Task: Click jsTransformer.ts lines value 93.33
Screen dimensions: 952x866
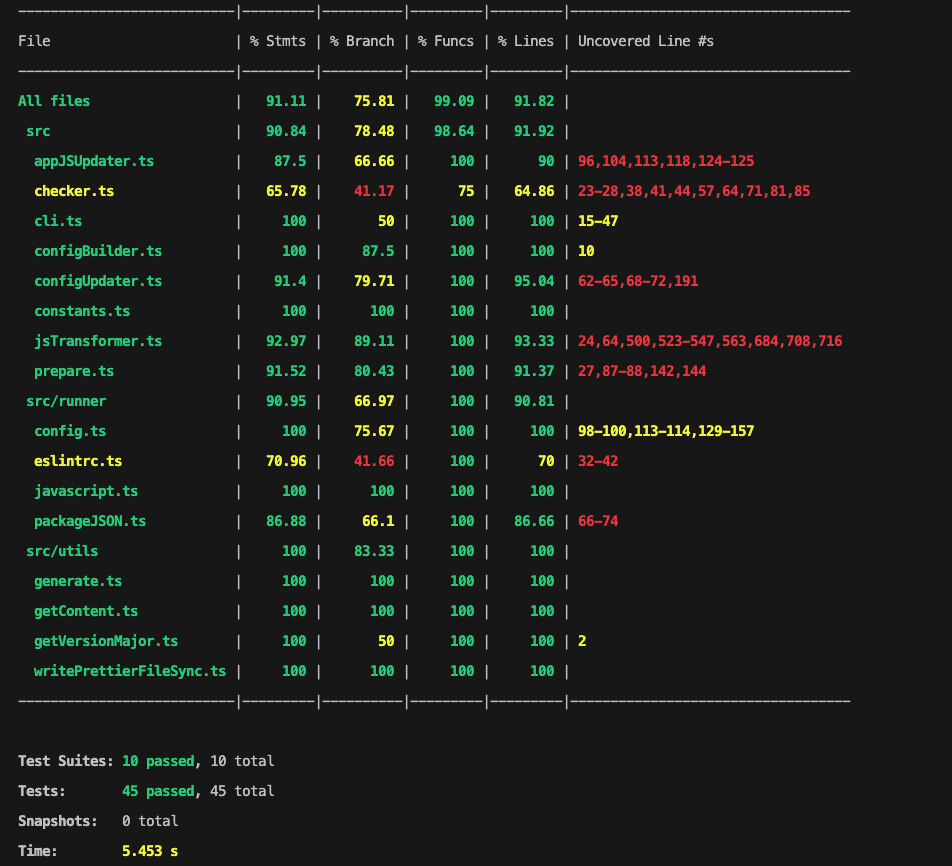Action: coord(534,341)
